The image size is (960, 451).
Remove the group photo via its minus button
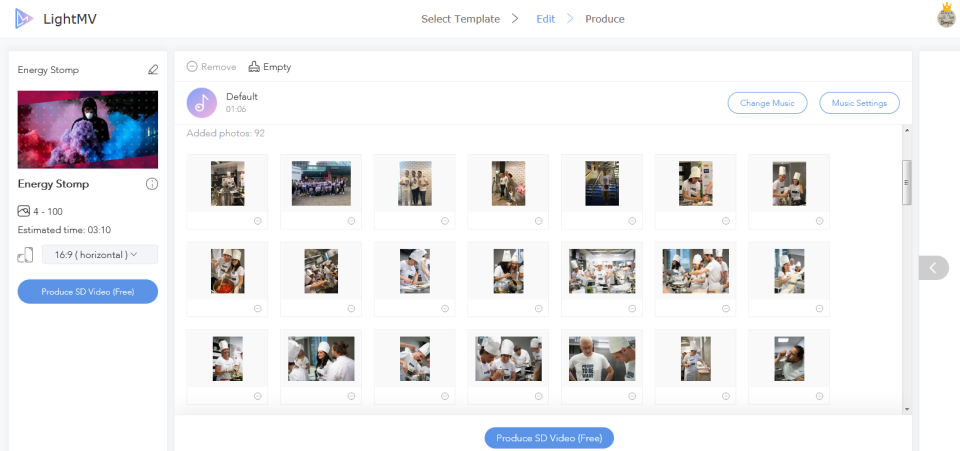point(351,221)
